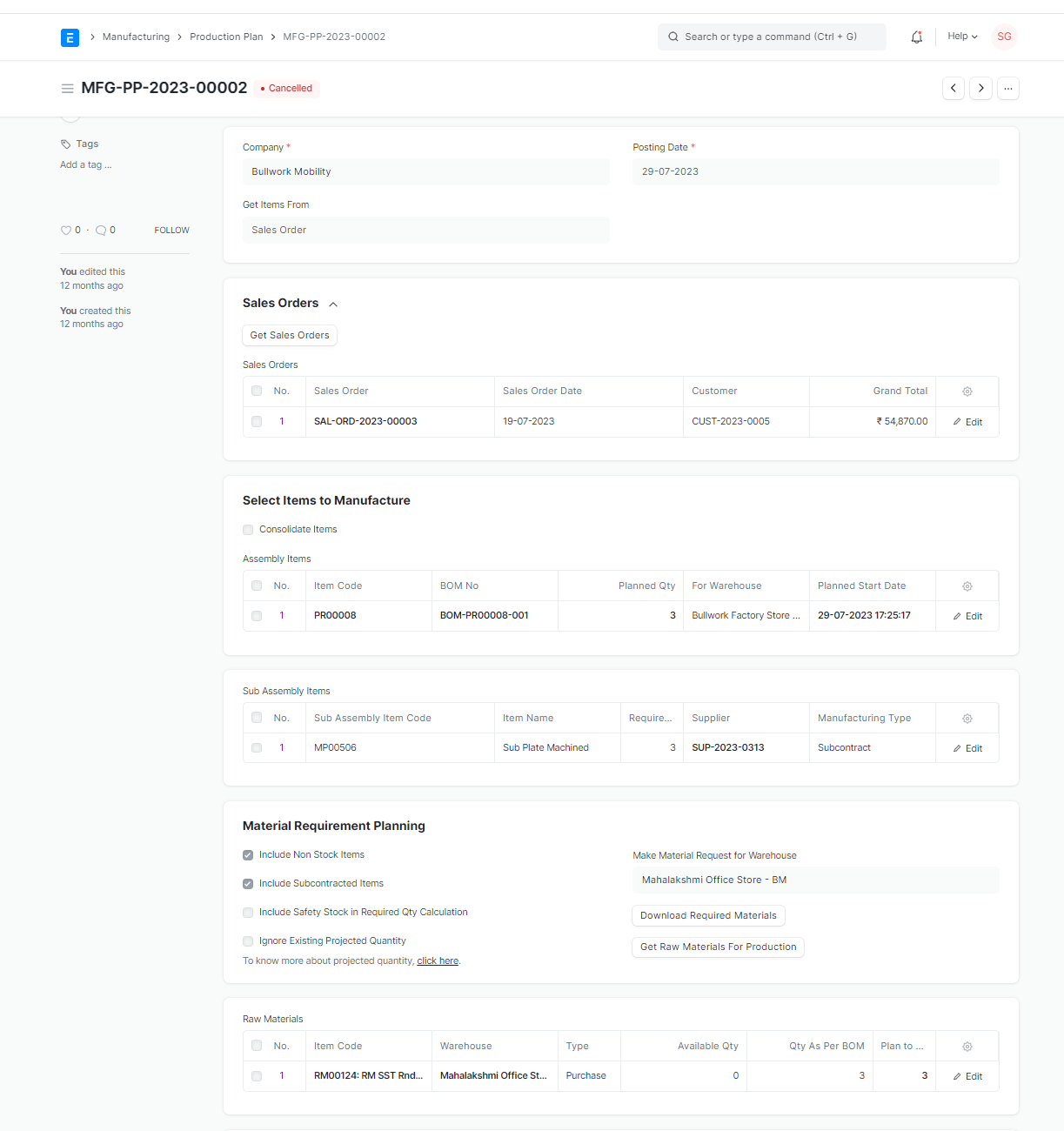1064x1131 pixels.
Task: Focus the search or command bar
Action: 771,37
